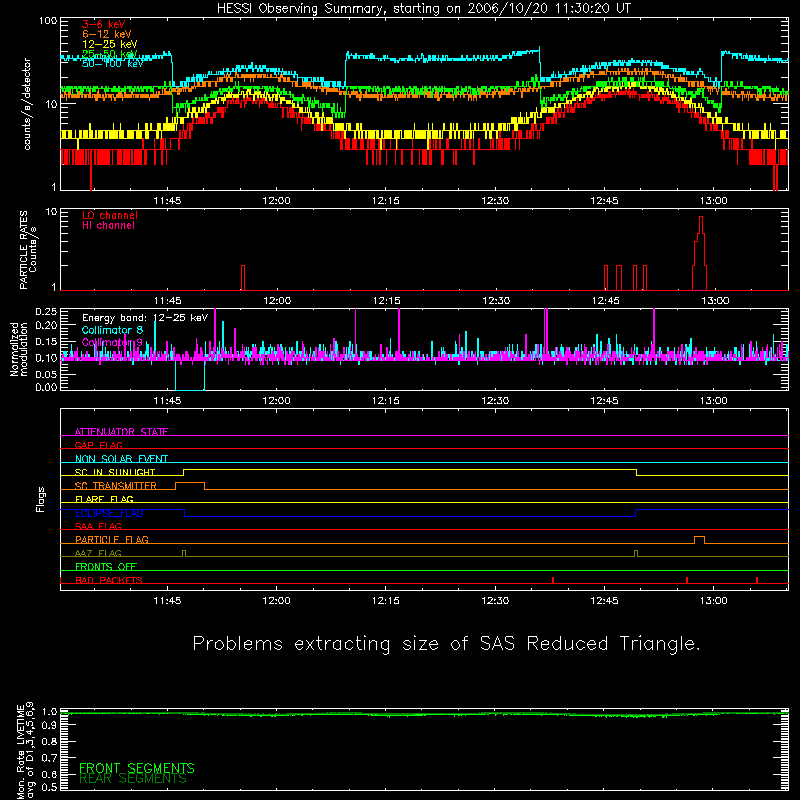800x800 pixels.
Task: Click the REAR SEGMENTS legend label
Action: point(133,779)
